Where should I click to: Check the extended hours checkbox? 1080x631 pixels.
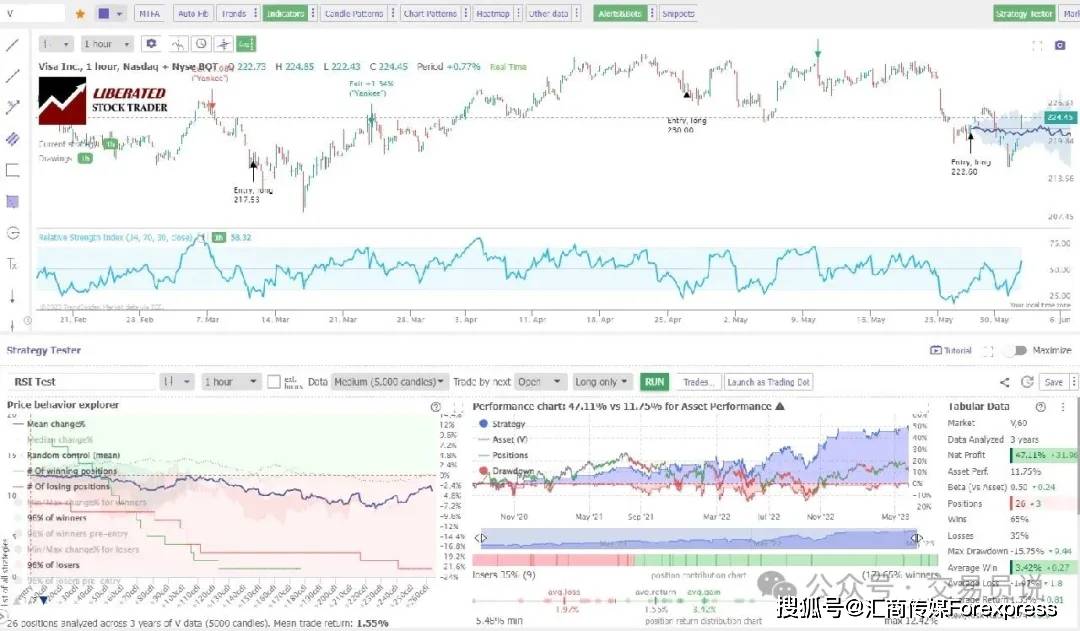click(x=274, y=382)
